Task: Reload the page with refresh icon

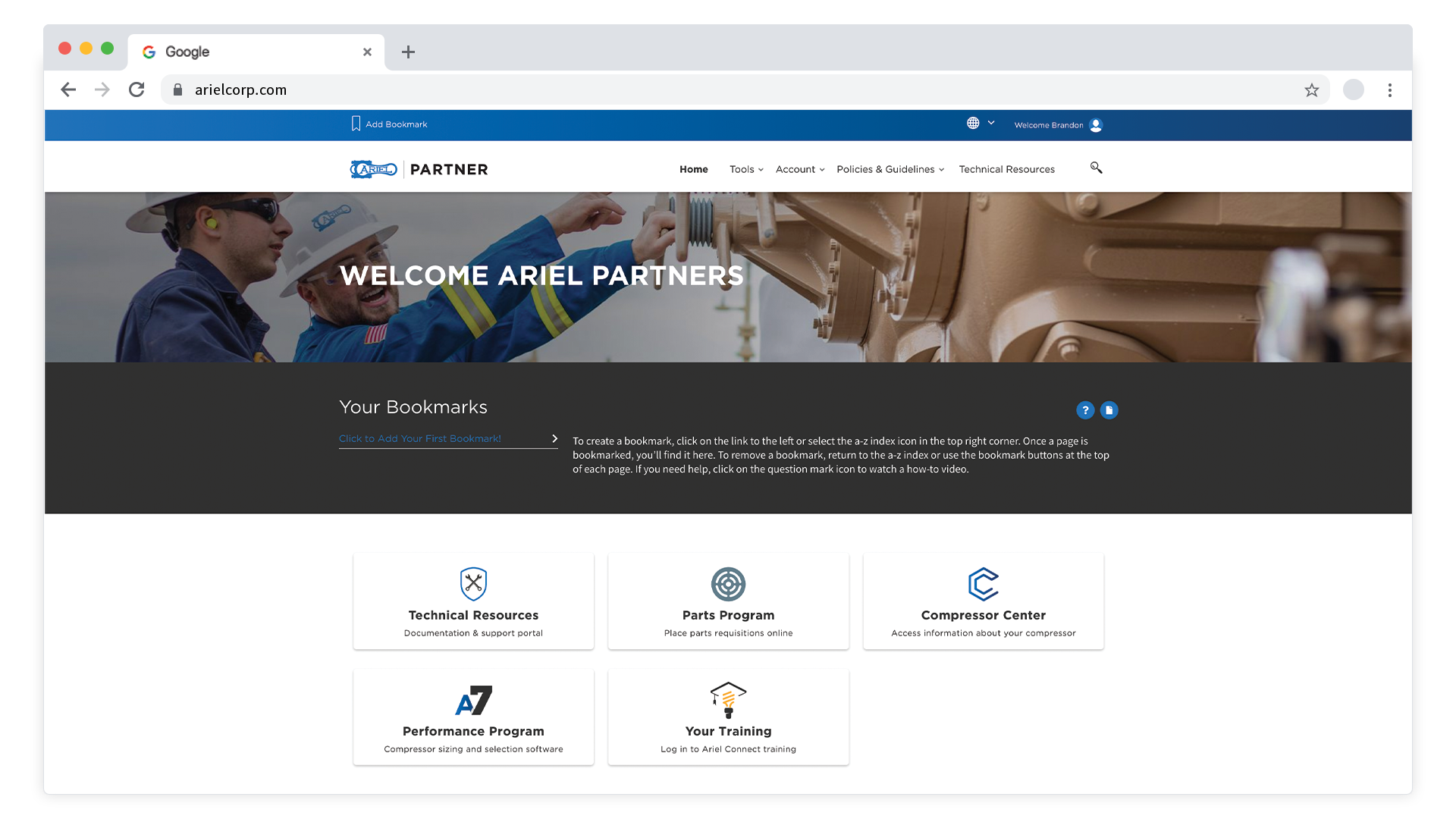Action: pos(136,89)
